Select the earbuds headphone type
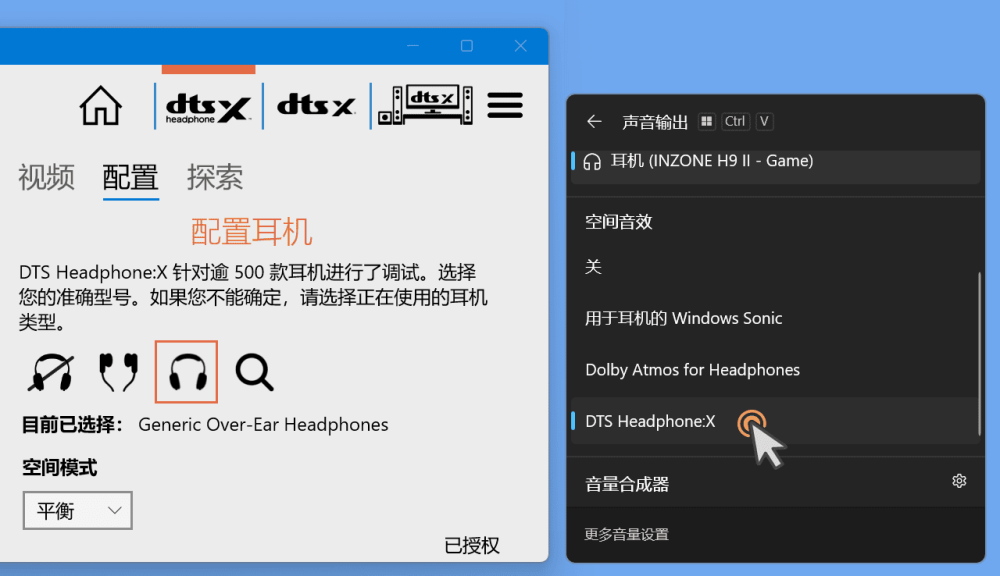1000x576 pixels. pos(119,372)
